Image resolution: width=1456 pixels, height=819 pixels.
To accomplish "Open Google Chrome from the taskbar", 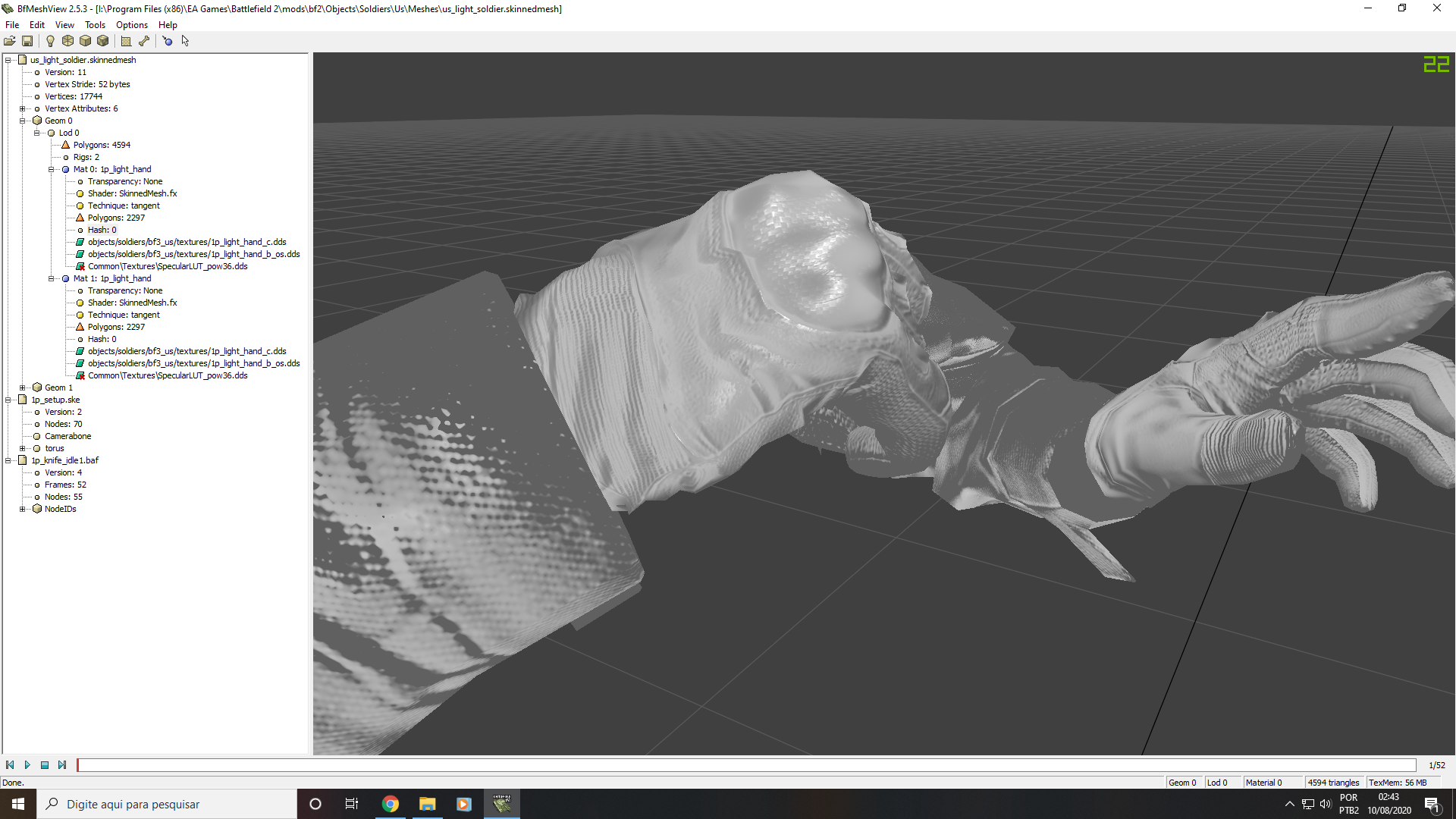I will point(391,804).
